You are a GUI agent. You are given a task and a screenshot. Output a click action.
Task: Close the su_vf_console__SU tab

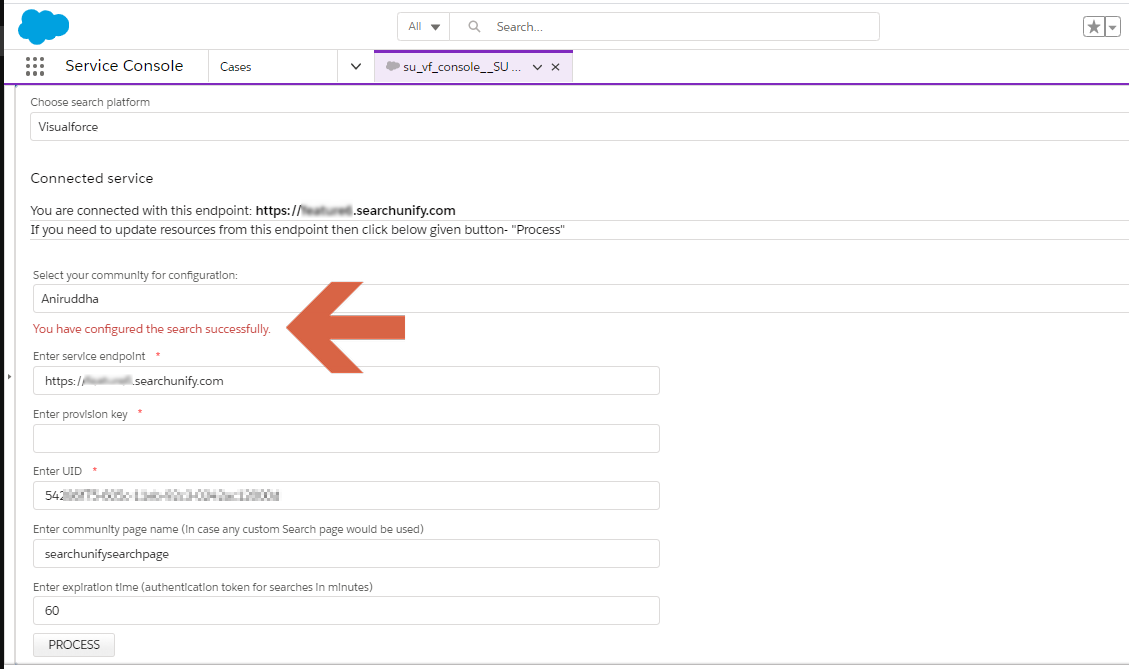coord(556,67)
